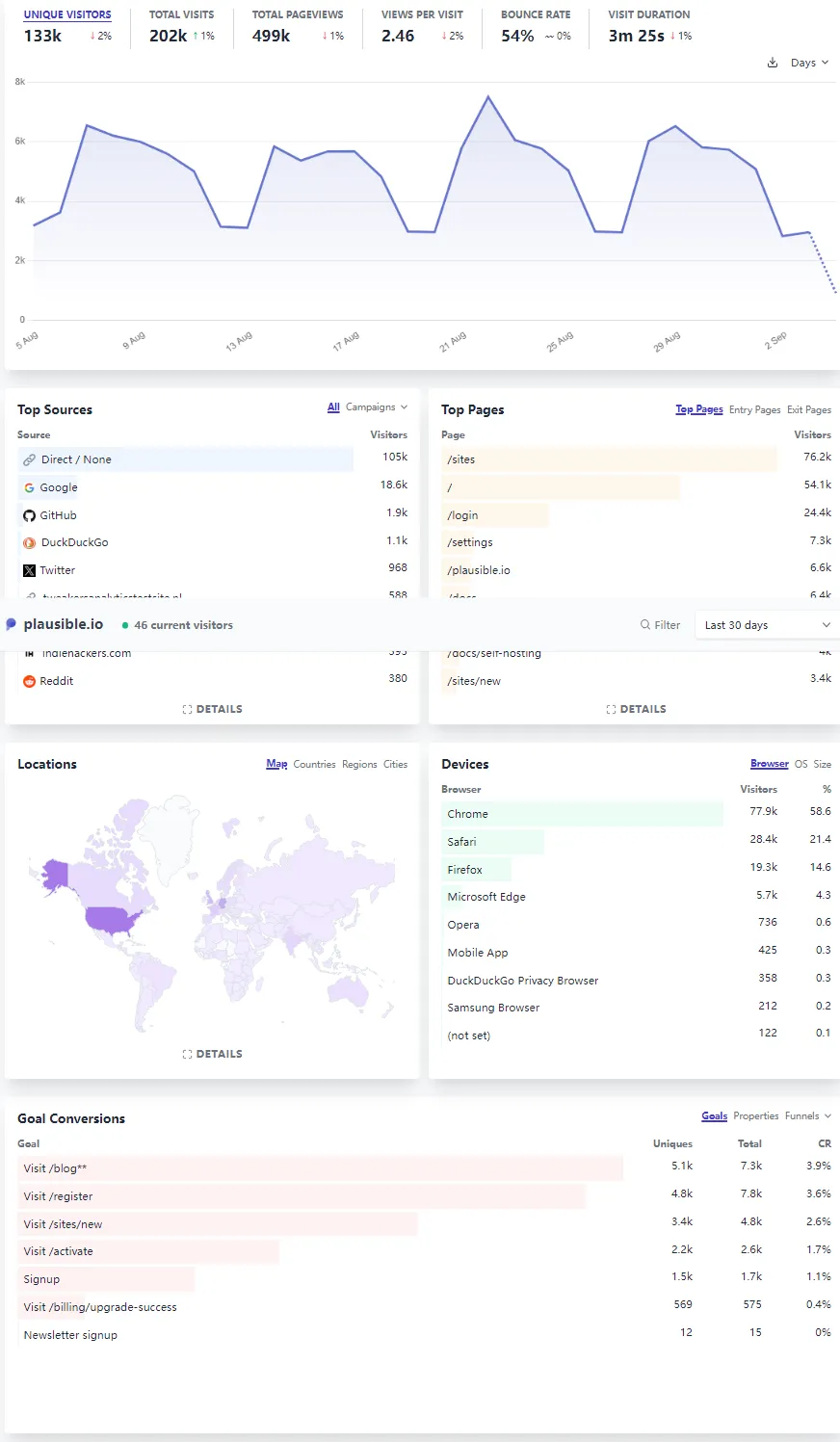Click the Plausible logo icon
840x1442 pixels.
pyautogui.click(x=12, y=624)
